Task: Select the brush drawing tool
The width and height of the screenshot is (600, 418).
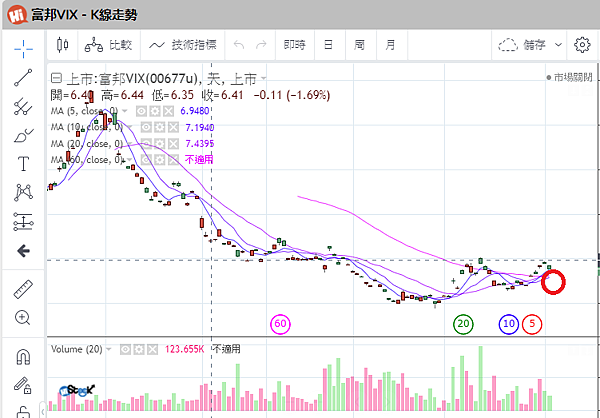Action: coord(23,135)
